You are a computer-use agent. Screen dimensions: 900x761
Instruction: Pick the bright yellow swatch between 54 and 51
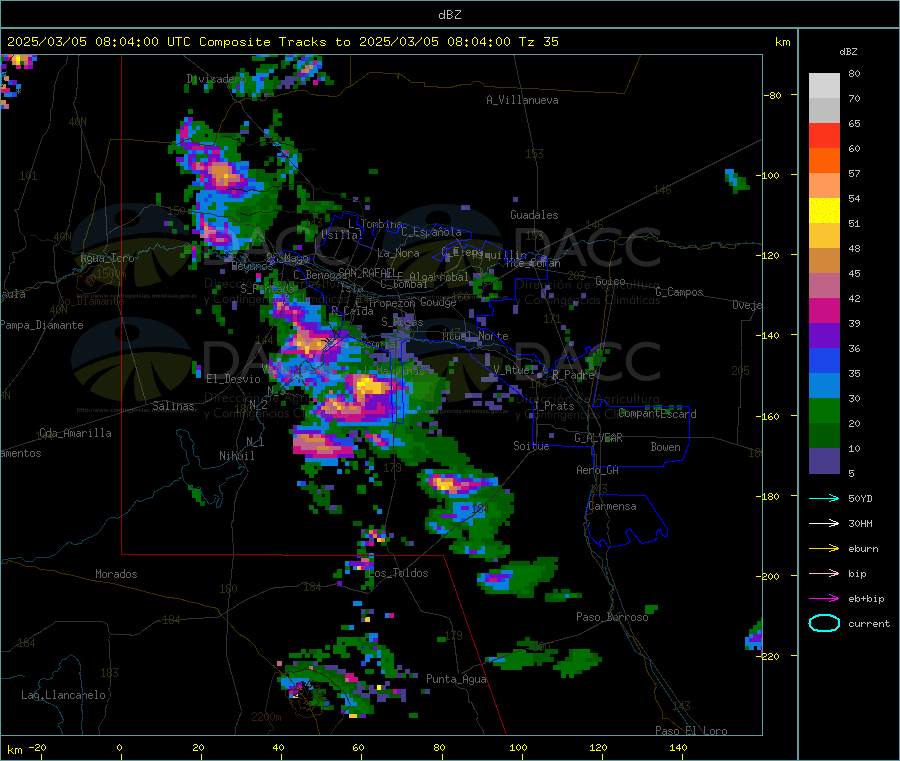click(x=824, y=211)
